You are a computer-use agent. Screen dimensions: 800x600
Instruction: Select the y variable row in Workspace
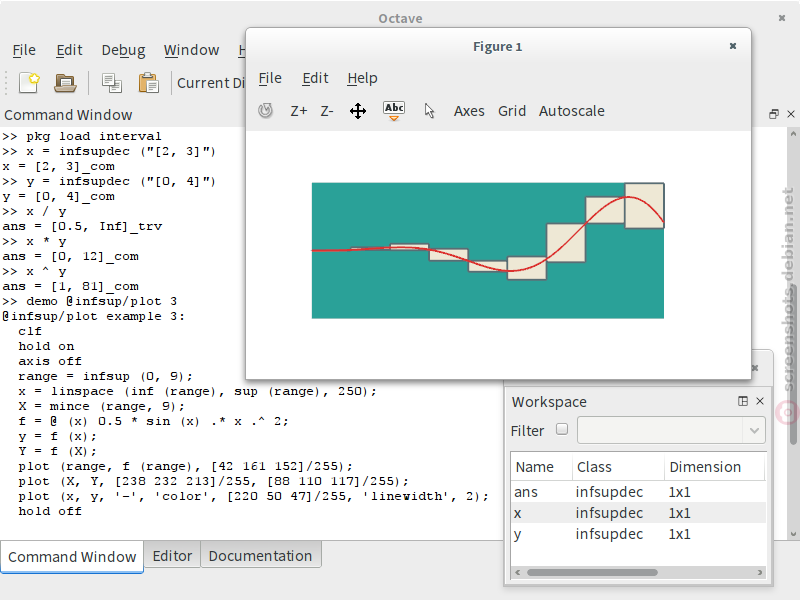click(639, 534)
